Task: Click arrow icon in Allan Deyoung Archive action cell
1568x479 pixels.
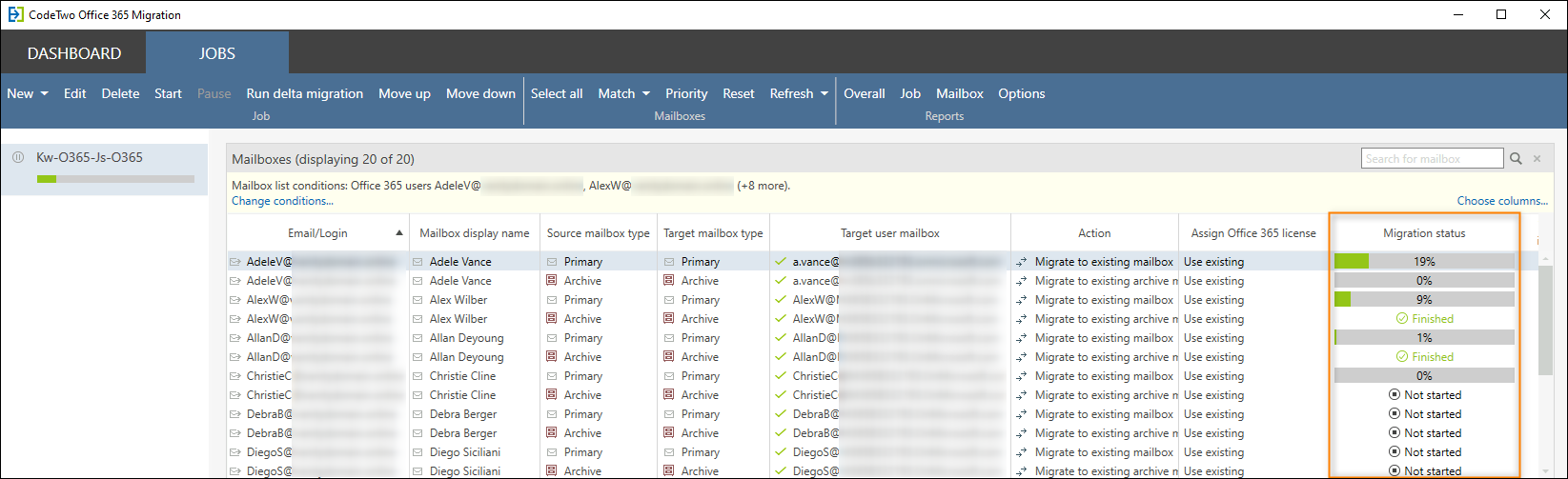Action: (x=1023, y=357)
